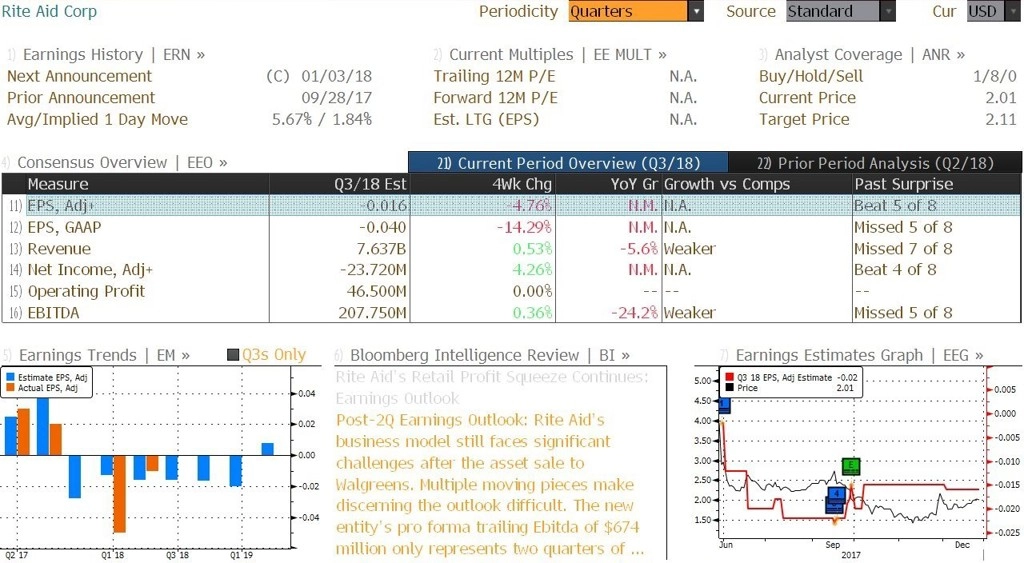Click the Rite Aid Corp title
The height and width of the screenshot is (563, 1024).
coord(49,12)
